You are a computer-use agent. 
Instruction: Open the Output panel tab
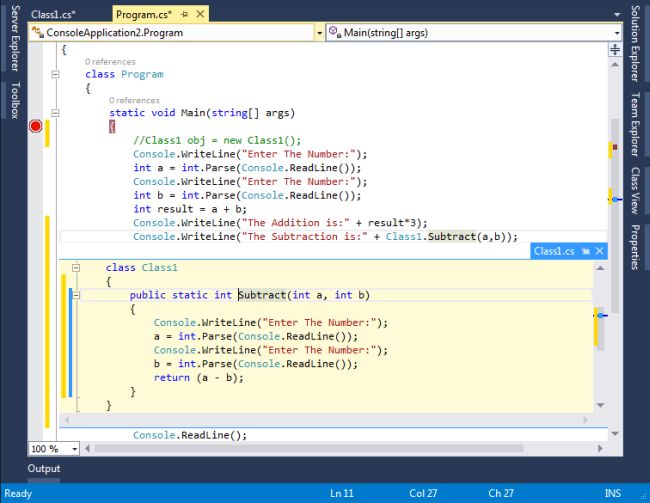click(x=44, y=469)
